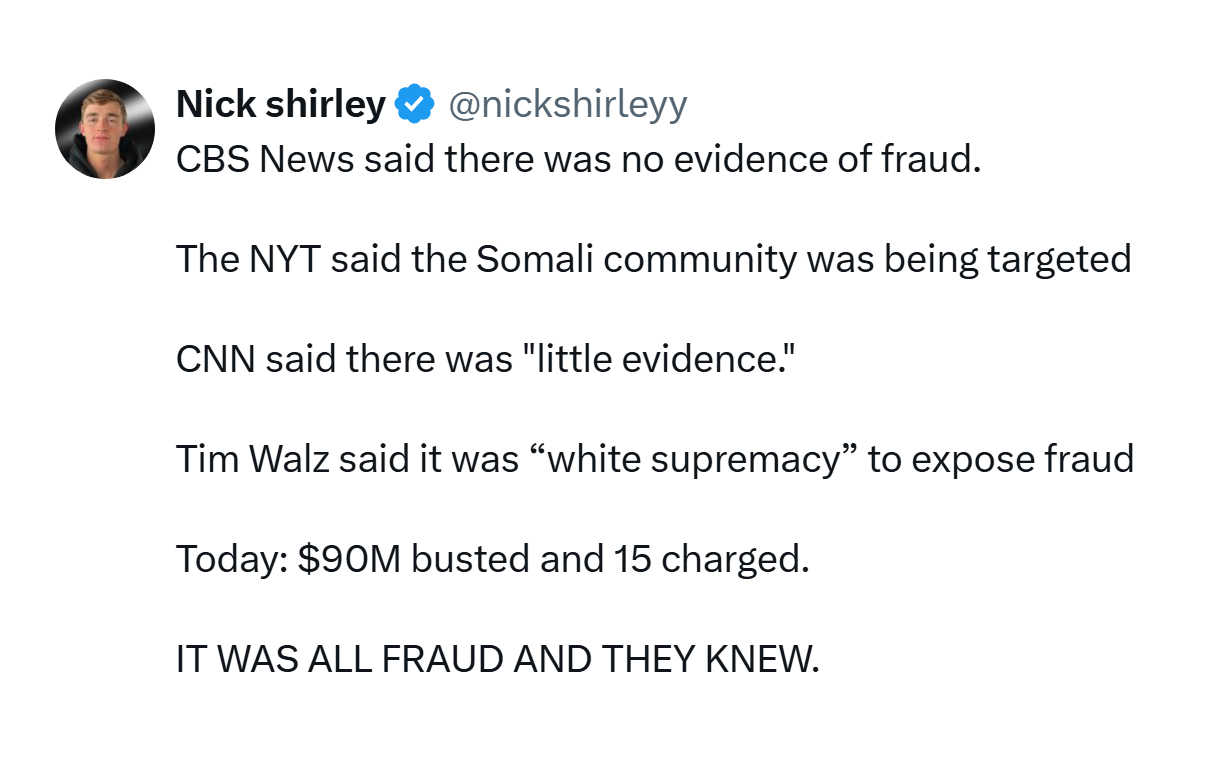The height and width of the screenshot is (758, 1215).
Task: Click the word "CNN" in the tweet
Action: click(x=216, y=360)
